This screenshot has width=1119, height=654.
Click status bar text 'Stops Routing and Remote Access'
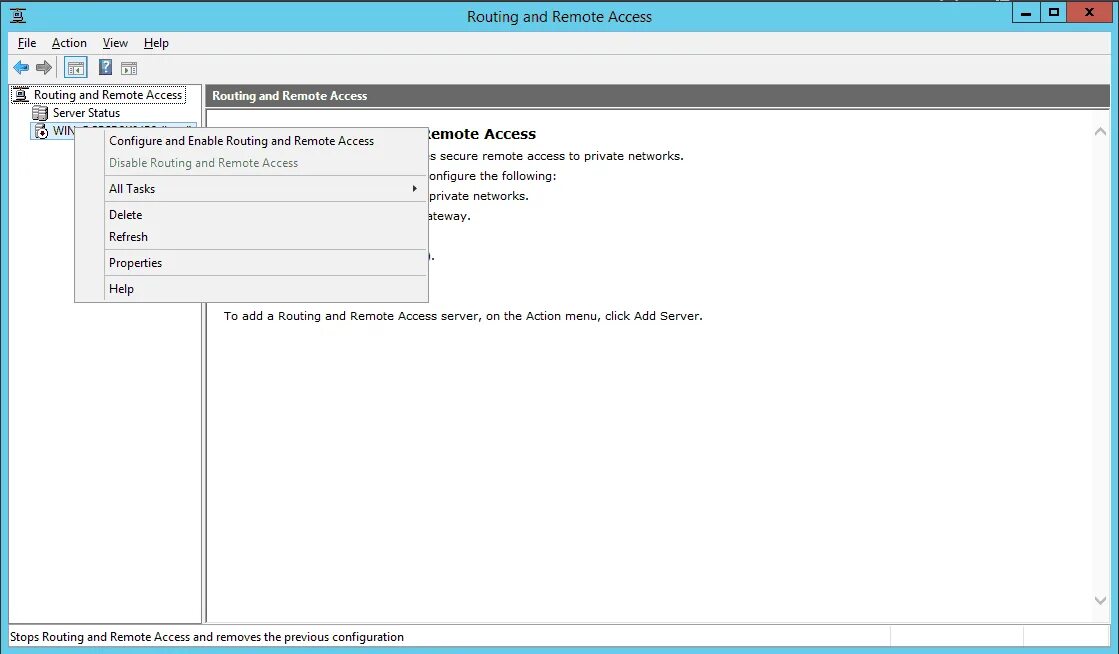point(100,637)
